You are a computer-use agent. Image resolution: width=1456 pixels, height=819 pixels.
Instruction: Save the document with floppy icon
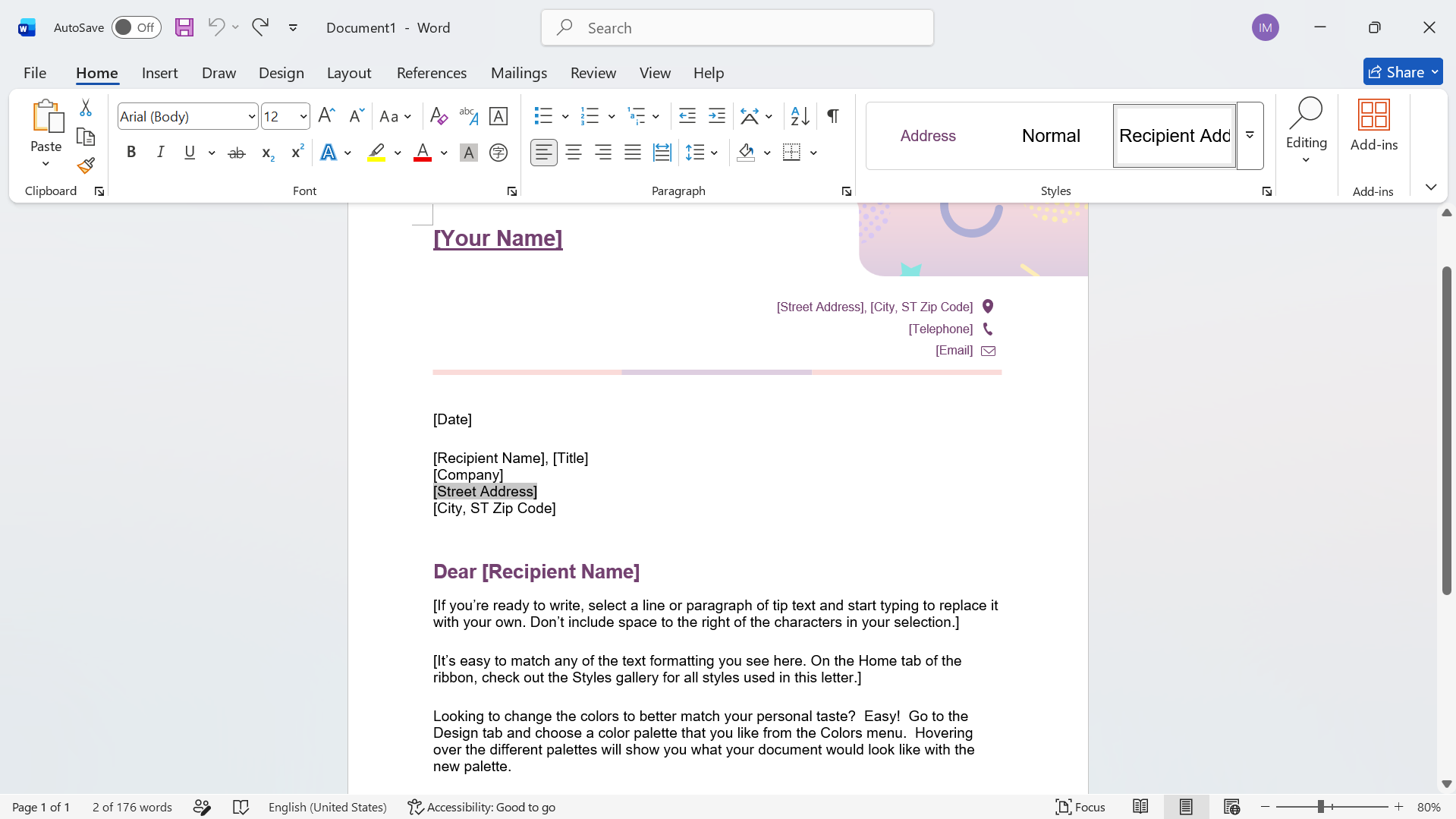click(184, 27)
